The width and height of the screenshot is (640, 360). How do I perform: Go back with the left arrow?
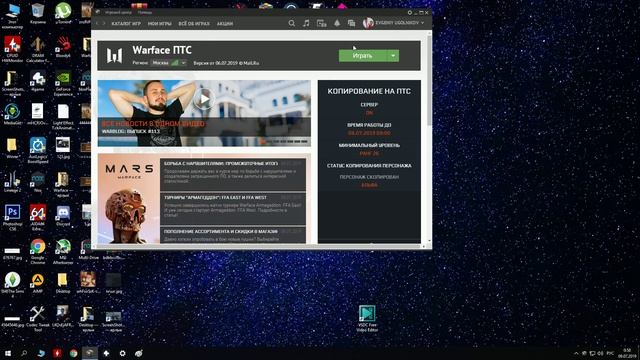pos(97,23)
